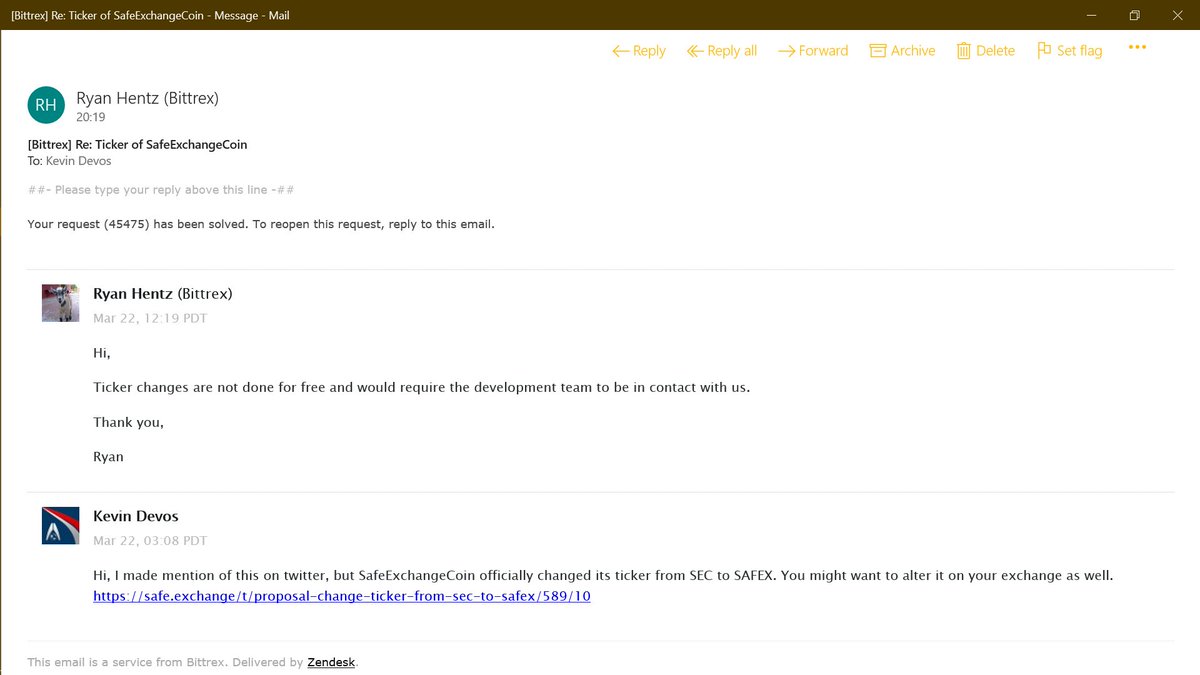The height and width of the screenshot is (675, 1200).
Task: Click the RH sender avatar circle
Action: (46, 104)
